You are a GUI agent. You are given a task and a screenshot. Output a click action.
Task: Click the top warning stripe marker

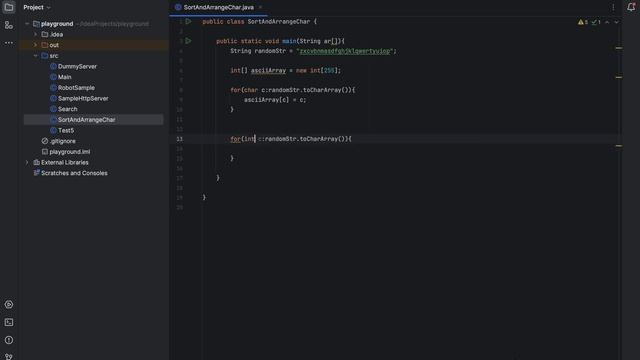pos(619,48)
